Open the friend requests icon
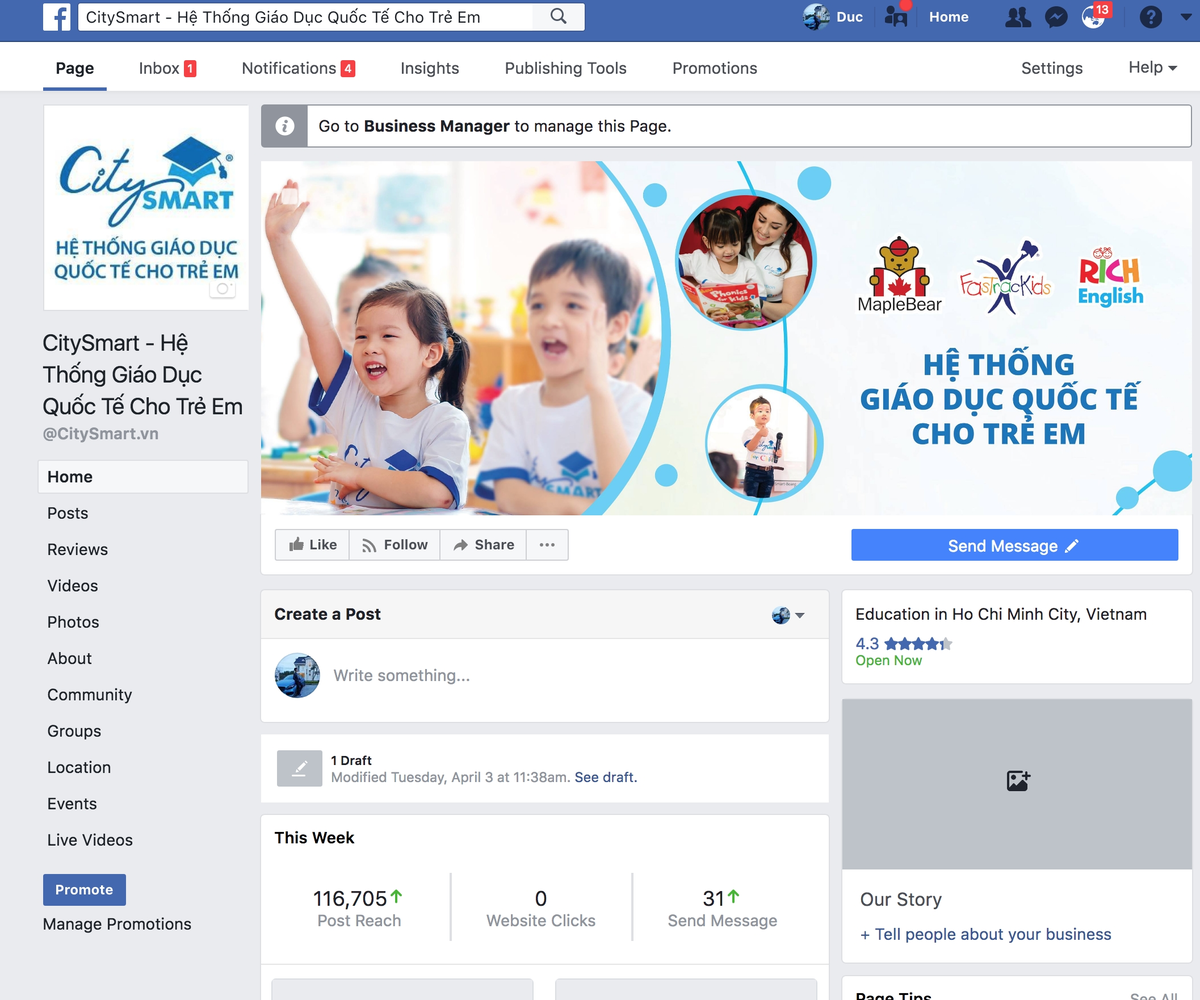 pyautogui.click(x=1018, y=17)
